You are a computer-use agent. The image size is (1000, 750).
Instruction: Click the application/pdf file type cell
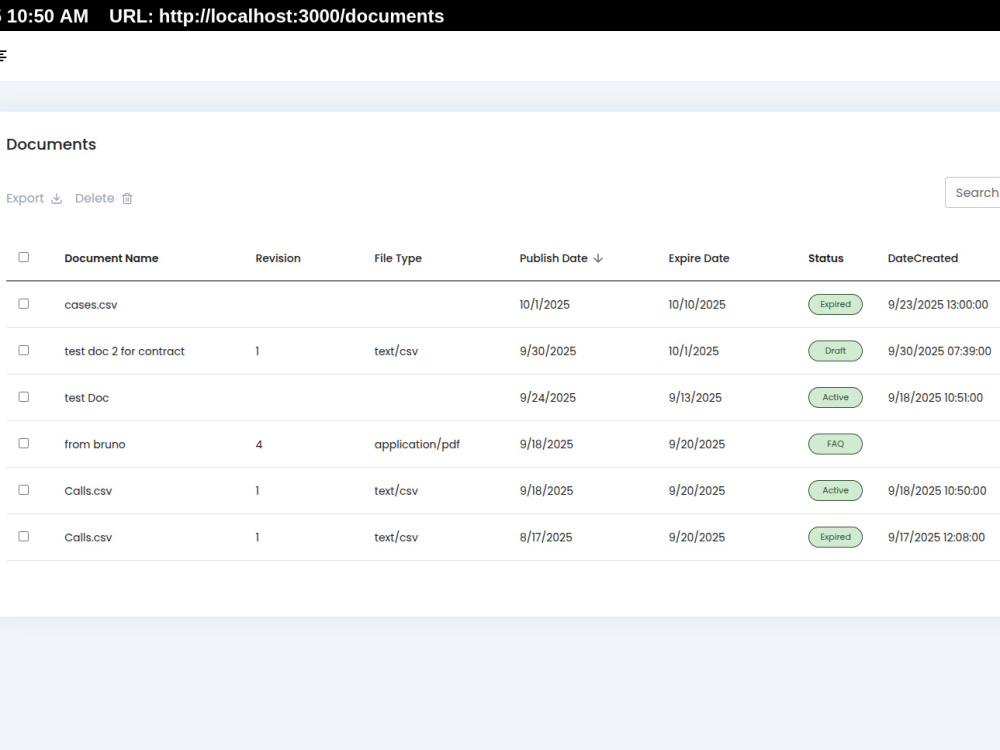click(x=416, y=445)
